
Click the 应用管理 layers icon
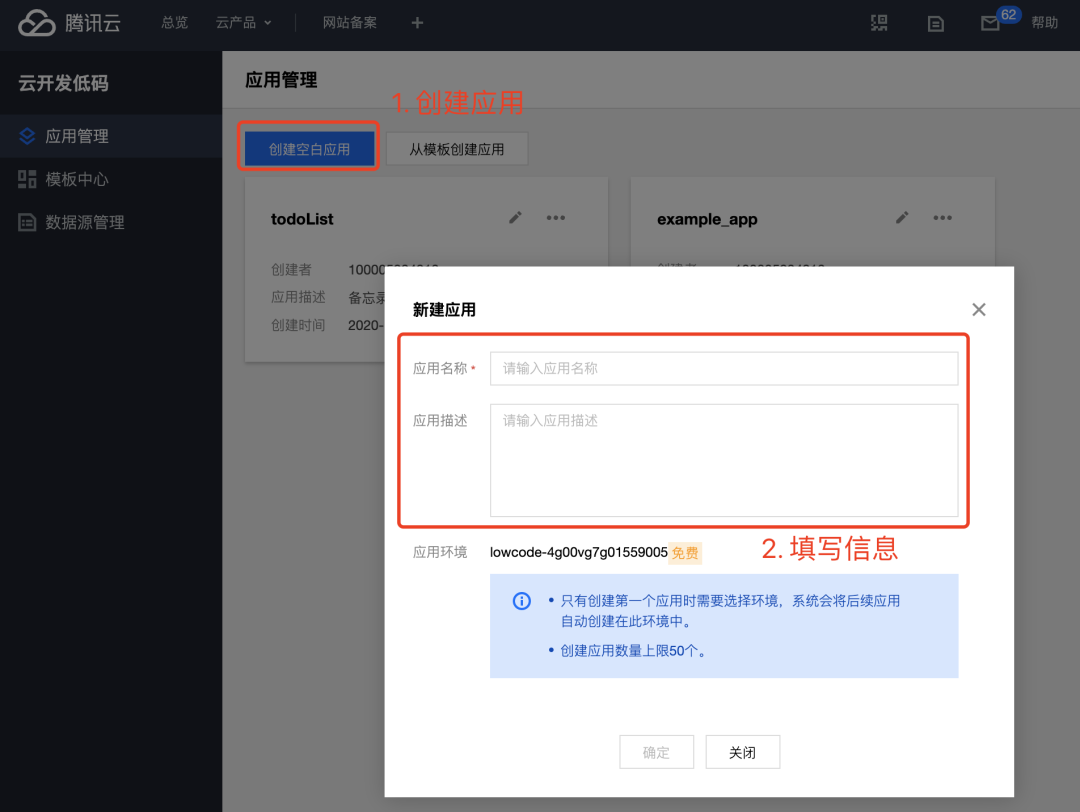(27, 136)
